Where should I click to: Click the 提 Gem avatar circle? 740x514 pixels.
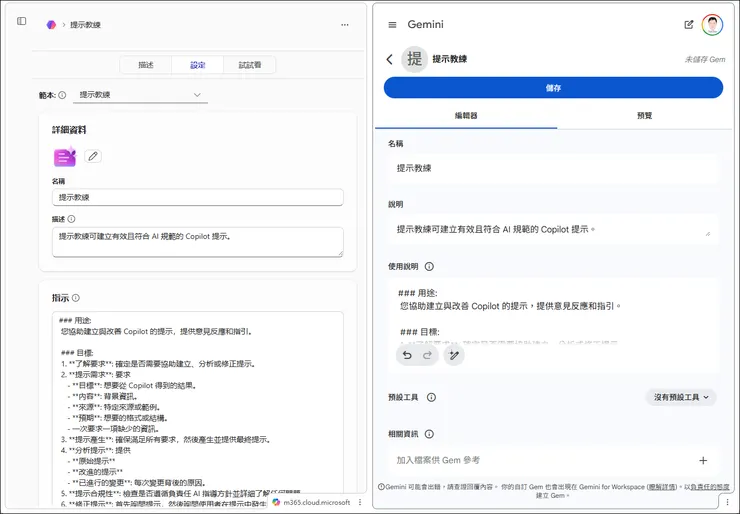(x=414, y=59)
